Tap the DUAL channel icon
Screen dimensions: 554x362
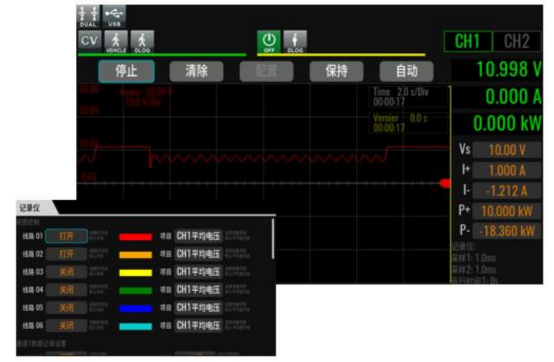point(89,16)
